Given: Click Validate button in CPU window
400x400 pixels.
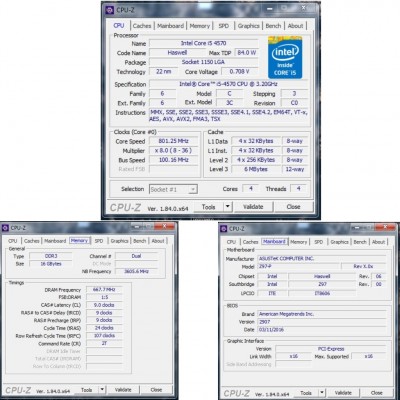Looking at the screenshot, I should click(x=253, y=207).
